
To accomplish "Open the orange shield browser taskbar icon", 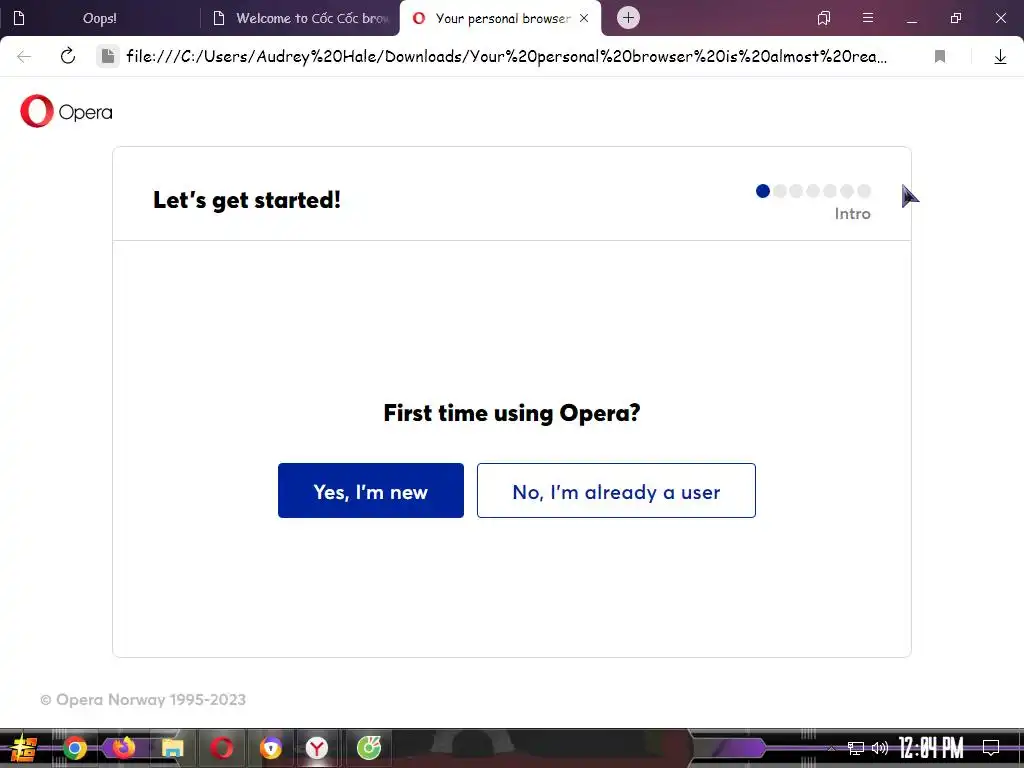I will 270,748.
